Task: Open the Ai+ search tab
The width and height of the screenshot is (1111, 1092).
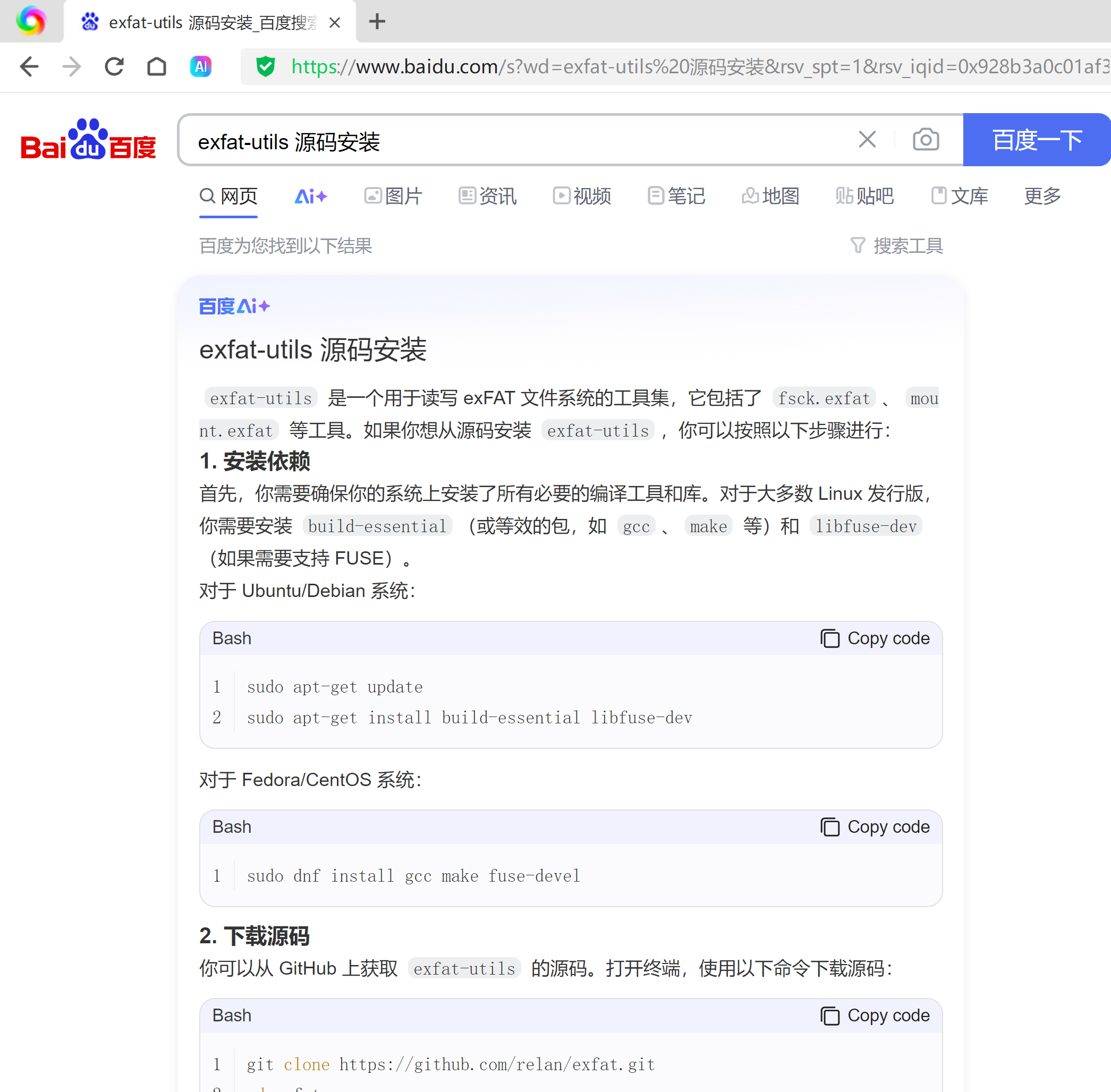Action: (x=310, y=196)
